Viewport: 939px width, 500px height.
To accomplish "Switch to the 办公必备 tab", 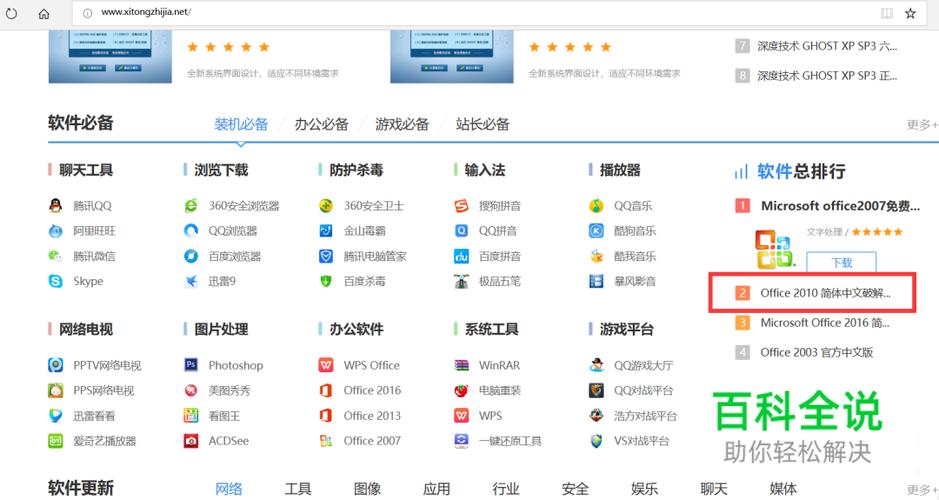I will coord(322,124).
